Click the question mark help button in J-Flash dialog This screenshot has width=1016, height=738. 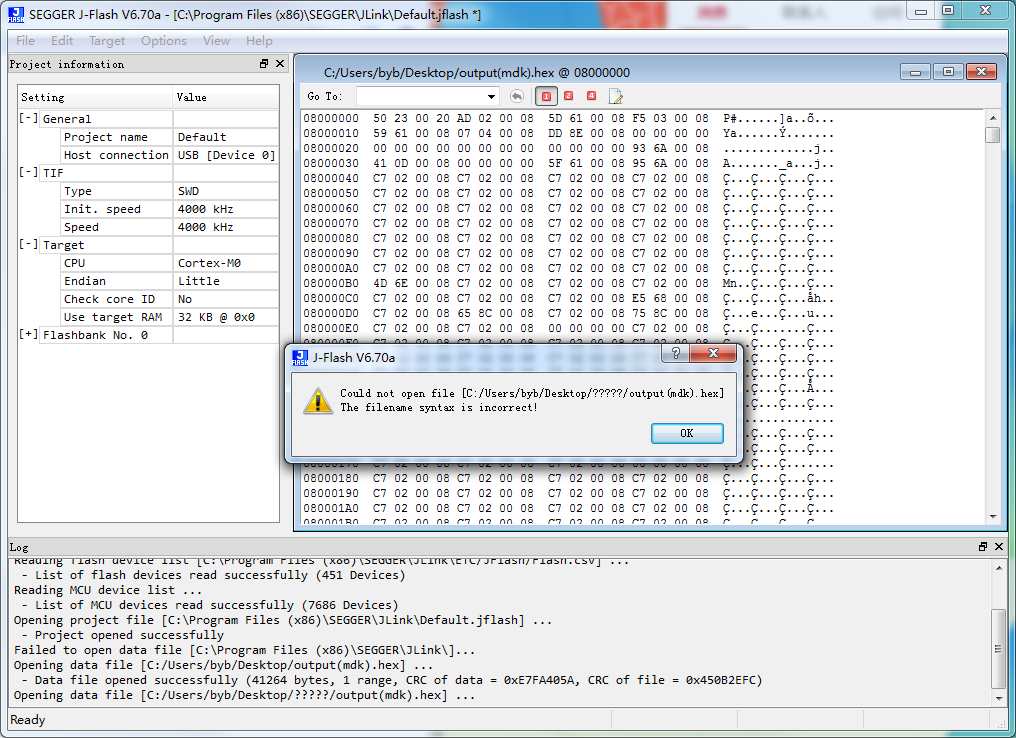pyautogui.click(x=676, y=353)
